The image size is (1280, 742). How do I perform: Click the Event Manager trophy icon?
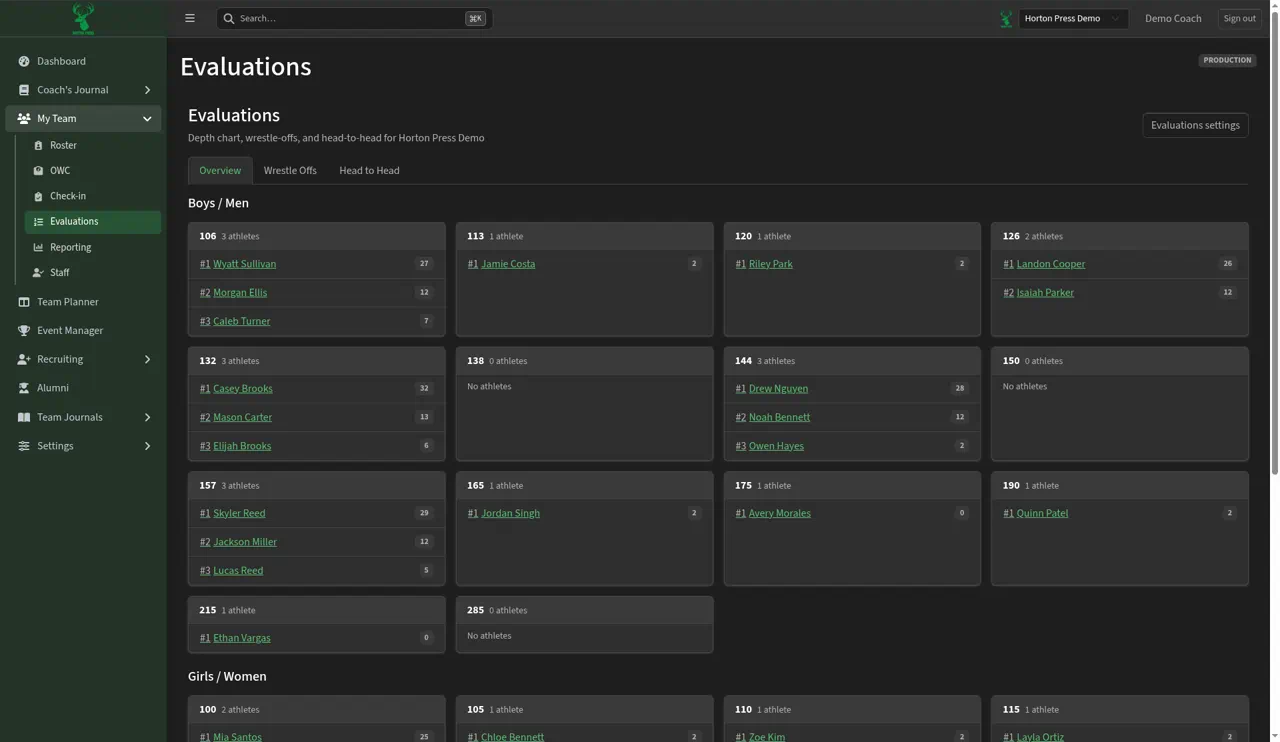24,331
